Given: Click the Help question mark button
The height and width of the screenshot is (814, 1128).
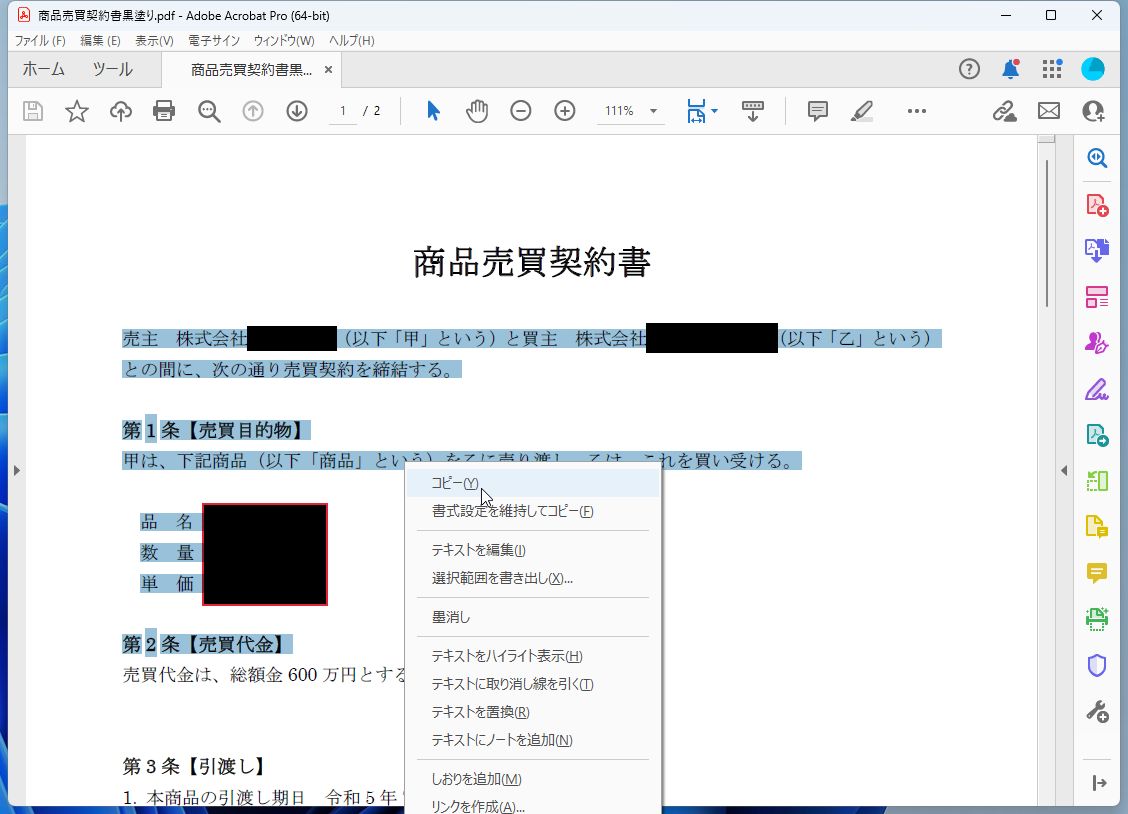Looking at the screenshot, I should tap(968, 69).
